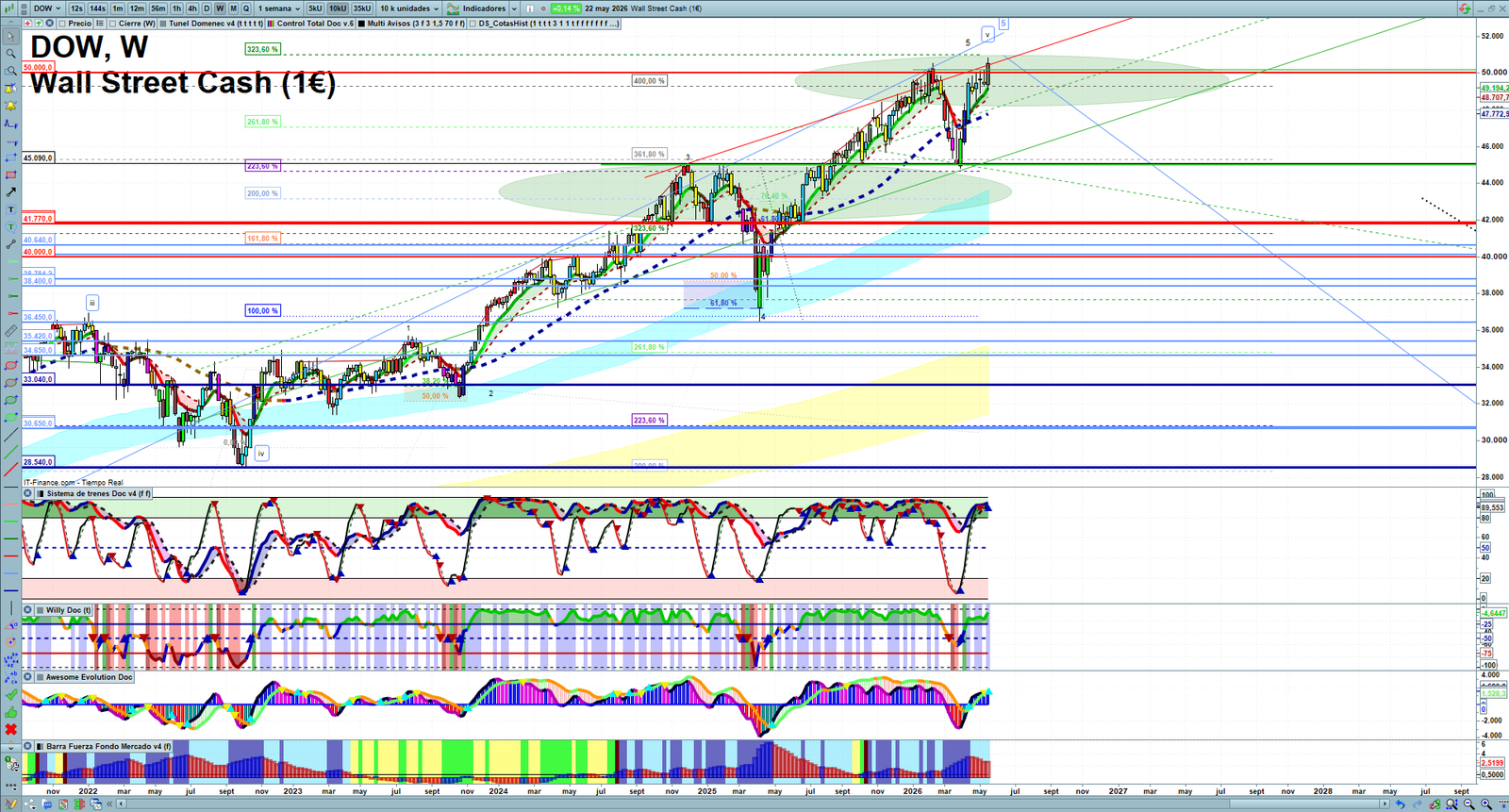1509x812 pixels.
Task: Select the 144s timeframe tab
Action: [97, 8]
